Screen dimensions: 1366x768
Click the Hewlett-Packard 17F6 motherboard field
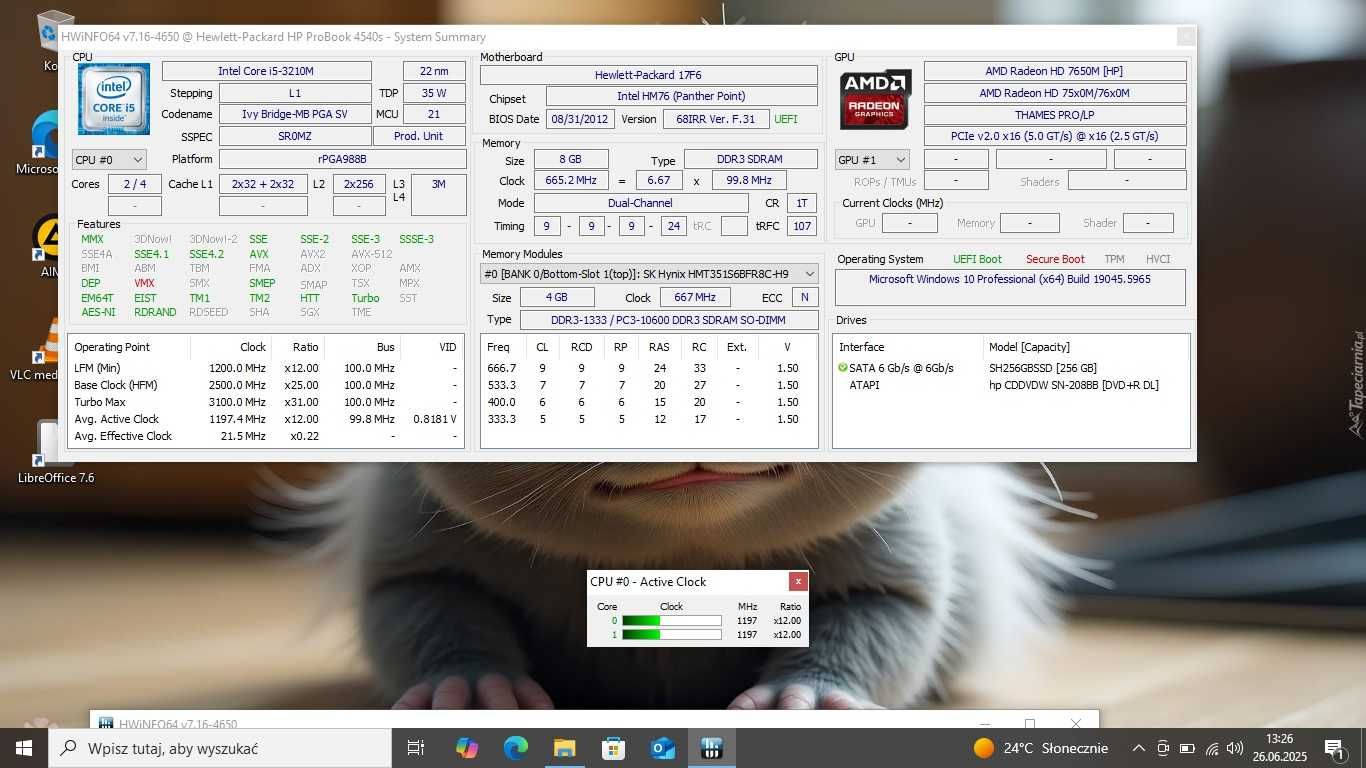click(649, 75)
